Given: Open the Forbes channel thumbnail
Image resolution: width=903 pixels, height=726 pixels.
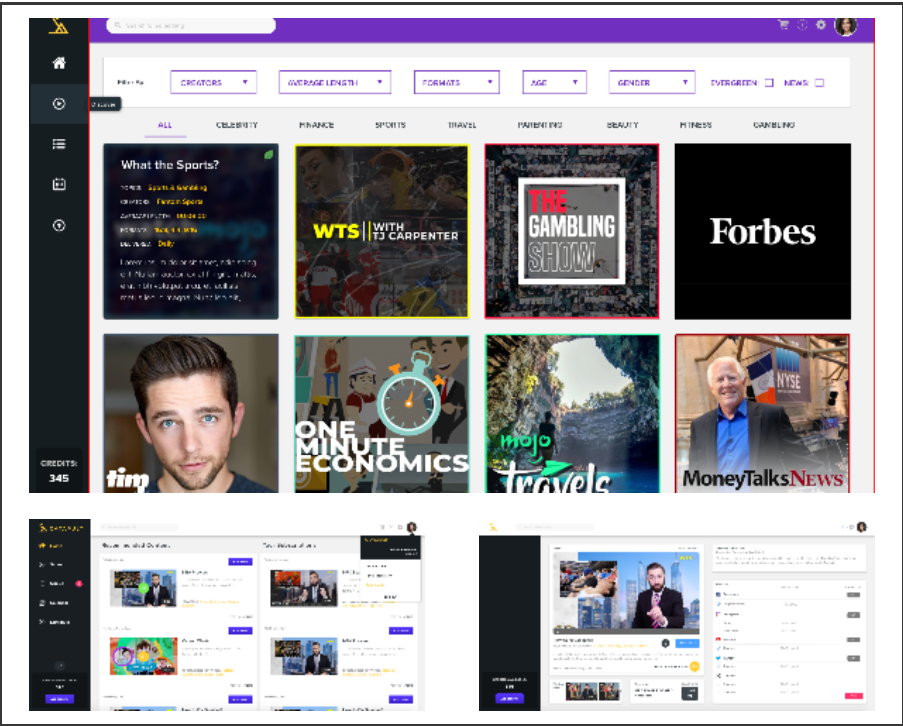Looking at the screenshot, I should pos(762,232).
